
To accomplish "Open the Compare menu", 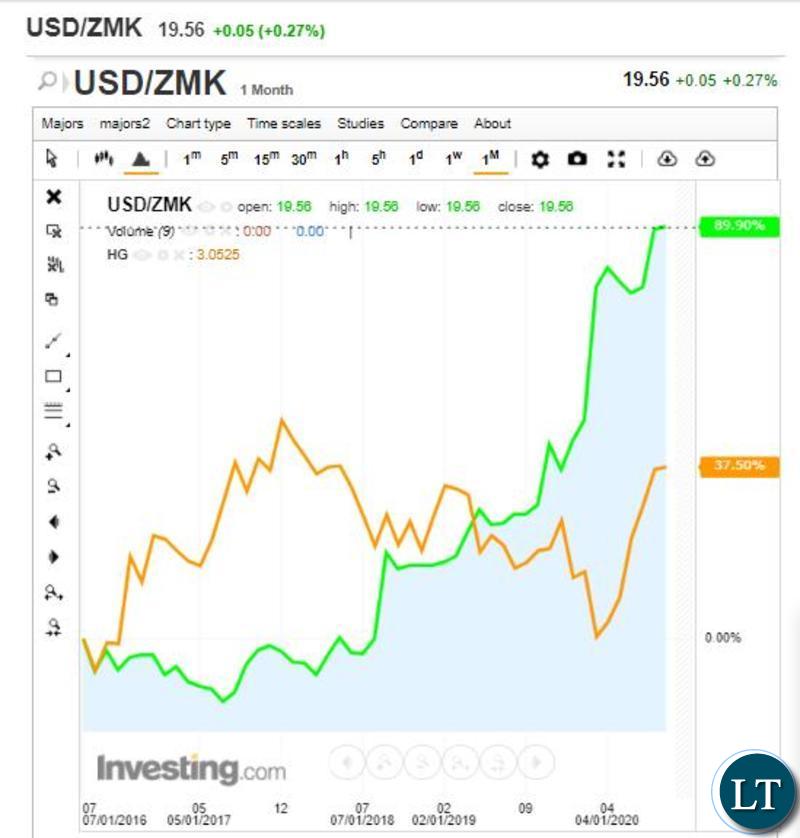I will pos(429,123).
